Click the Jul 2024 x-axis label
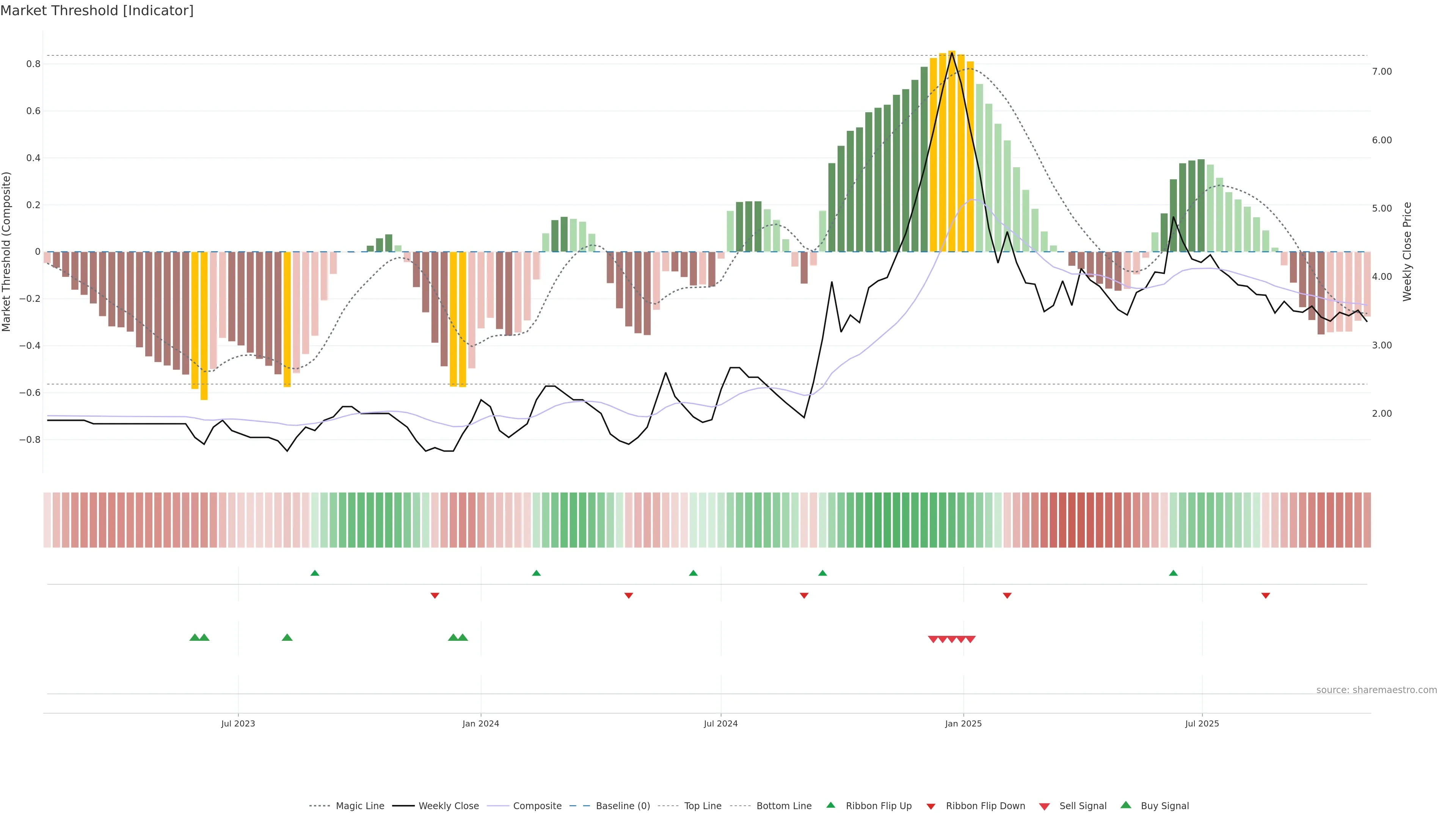This screenshot has width=1456, height=819. (721, 723)
